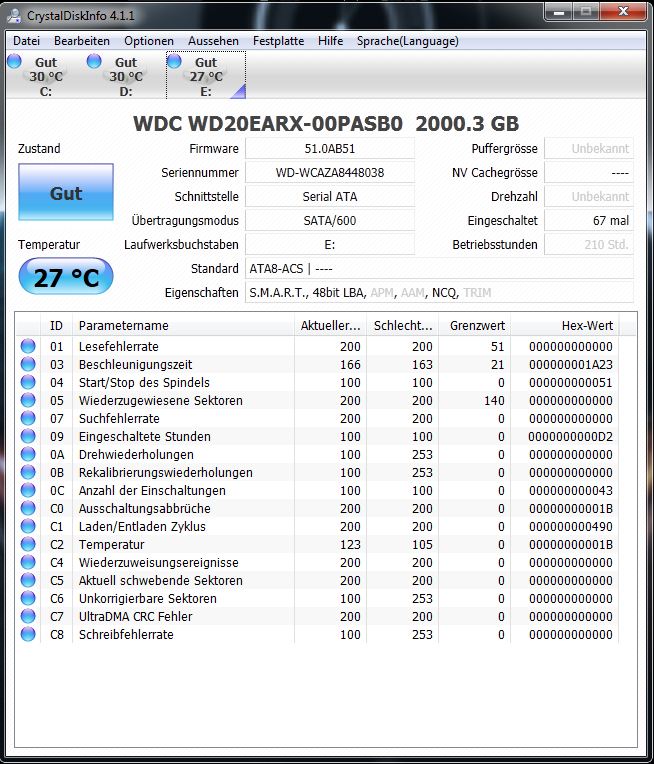Image resolution: width=654 pixels, height=764 pixels.
Task: Click status orb of Eingeschaltete Stunden
Action: click(x=28, y=436)
